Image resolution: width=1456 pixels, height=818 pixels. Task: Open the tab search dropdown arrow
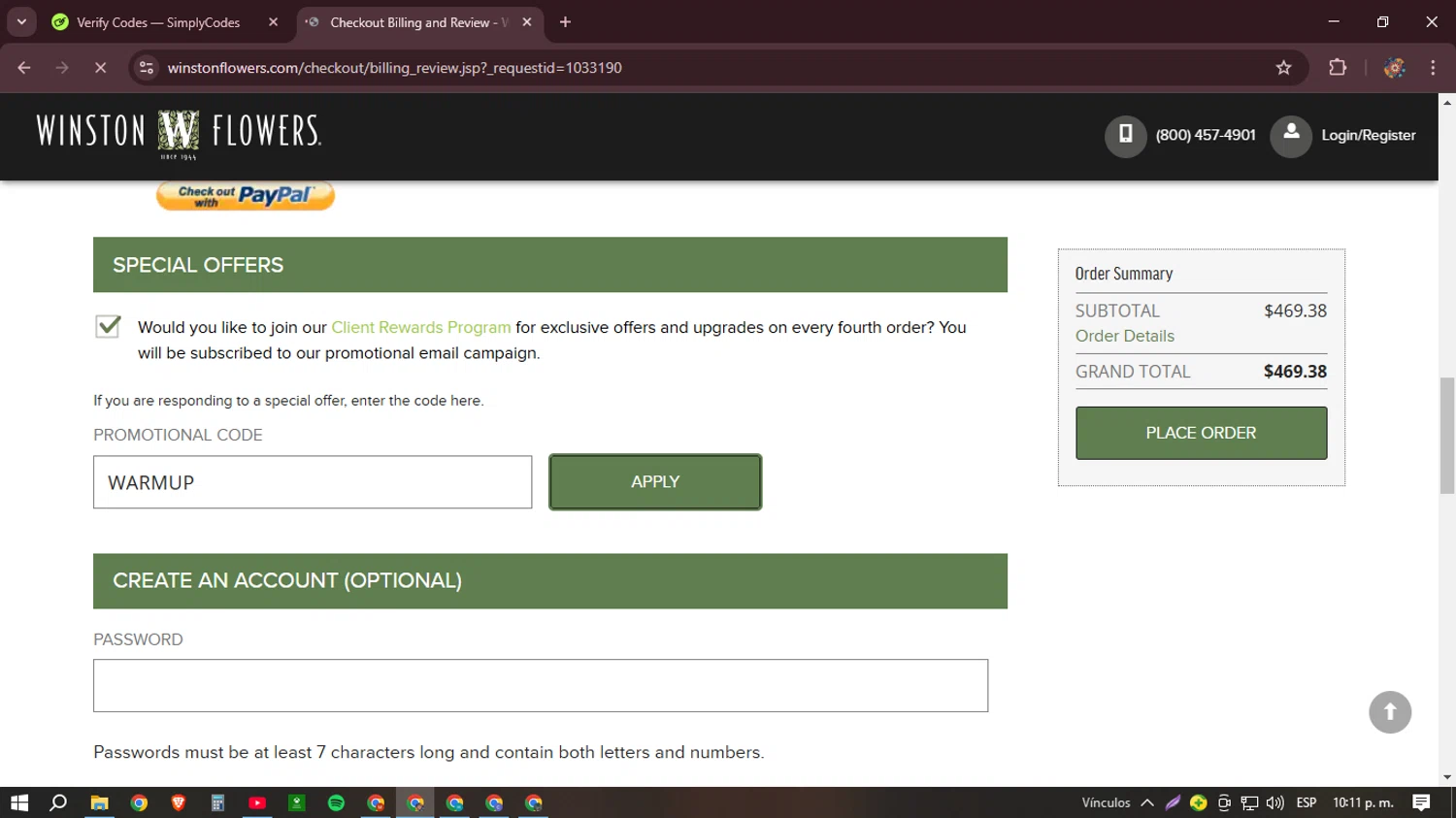tap(21, 22)
